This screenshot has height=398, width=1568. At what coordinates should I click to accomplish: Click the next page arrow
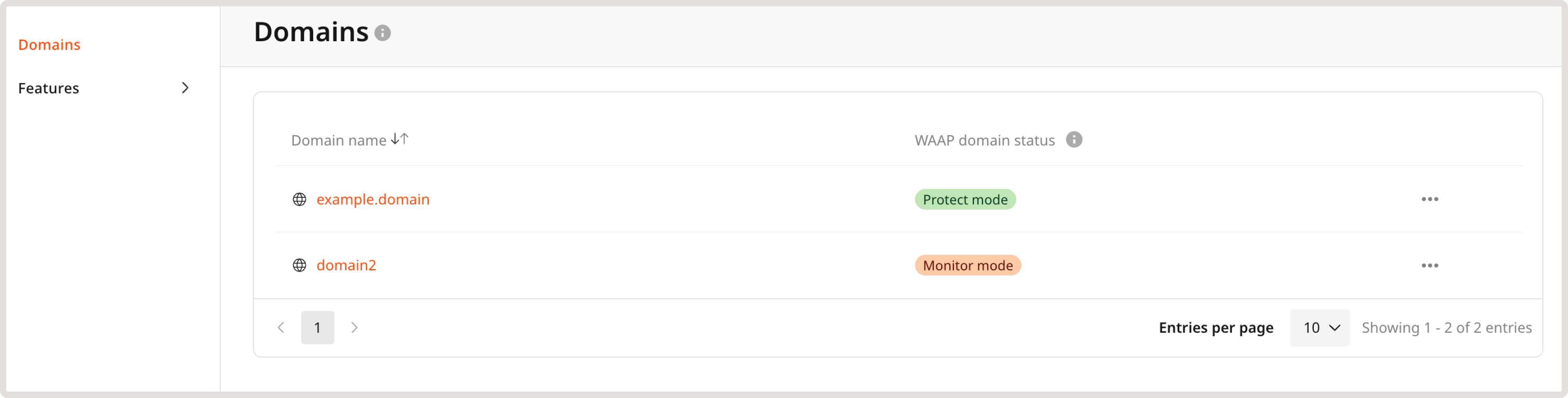[354, 327]
